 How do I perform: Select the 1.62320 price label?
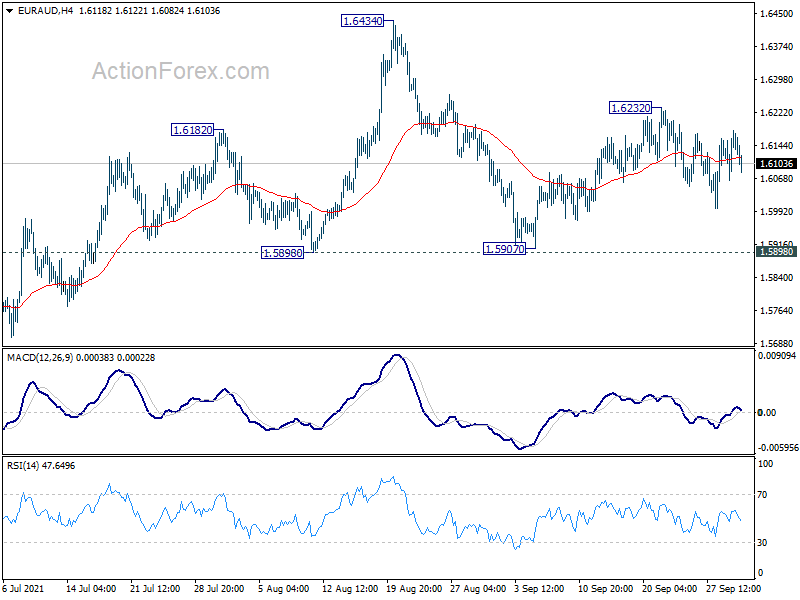pyautogui.click(x=631, y=108)
